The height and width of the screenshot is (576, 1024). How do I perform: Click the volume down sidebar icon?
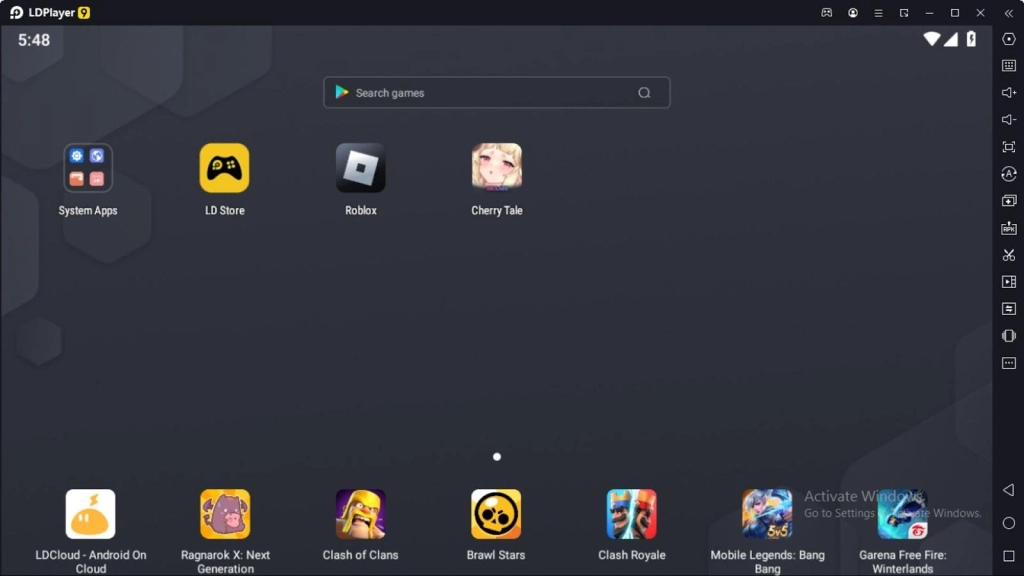[x=1008, y=120]
